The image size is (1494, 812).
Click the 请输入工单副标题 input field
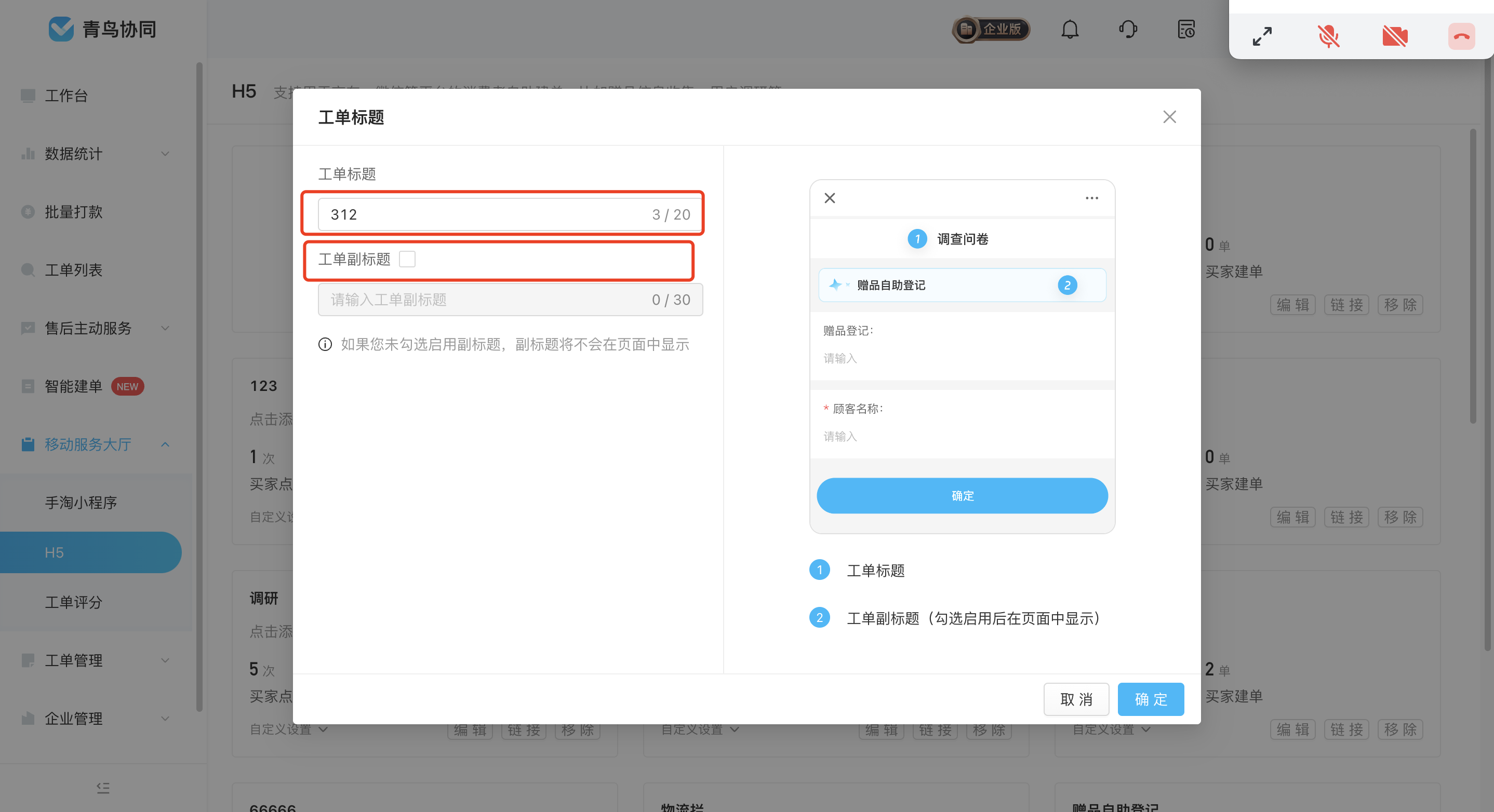tap(510, 300)
